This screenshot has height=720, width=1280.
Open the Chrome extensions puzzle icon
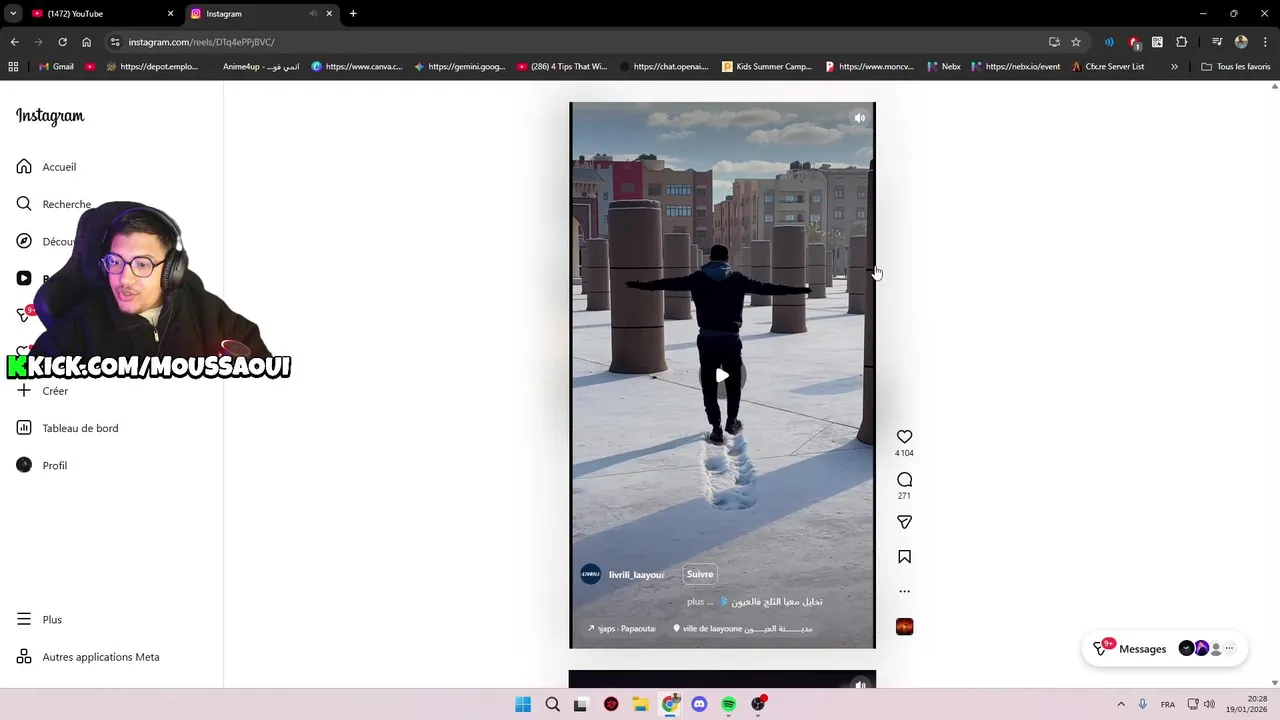coord(1181,42)
